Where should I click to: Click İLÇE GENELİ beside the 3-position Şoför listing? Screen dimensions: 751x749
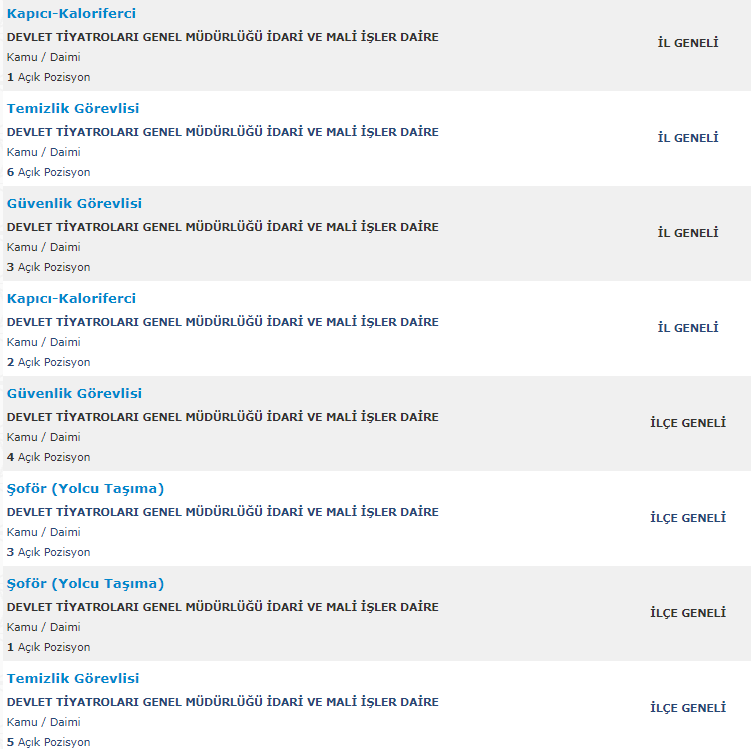point(688,518)
